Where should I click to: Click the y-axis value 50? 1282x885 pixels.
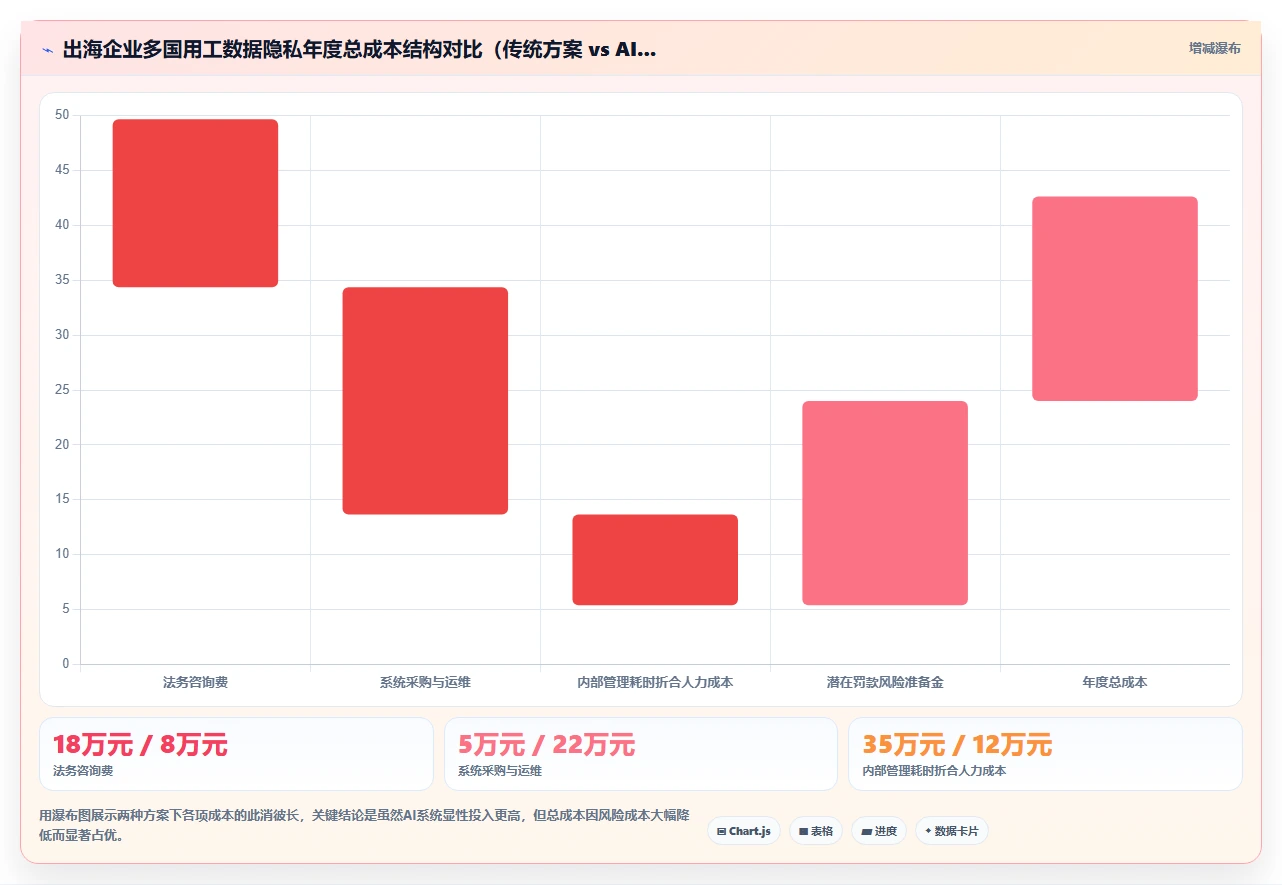tap(62, 115)
